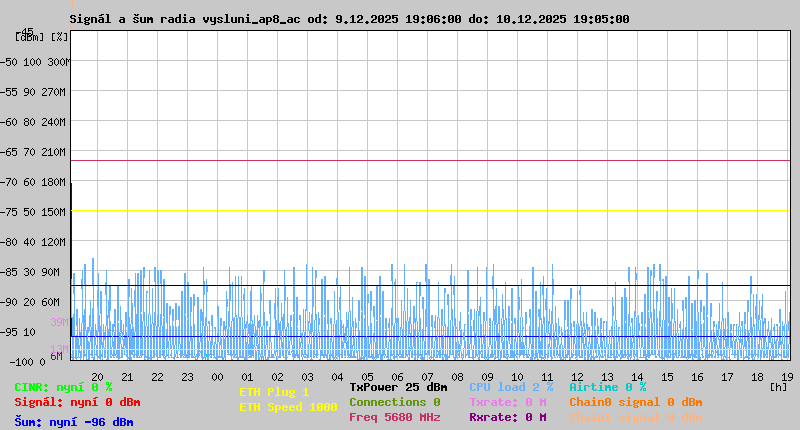This screenshot has height=430, width=800.
Task: Click the magenta horizontal frequency line
Action: [x=430, y=160]
